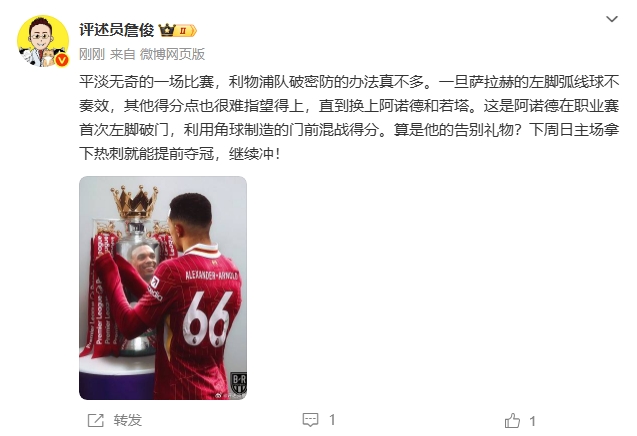637x436 pixels.
Task: Click the comment count number
Action: [x=332, y=420]
